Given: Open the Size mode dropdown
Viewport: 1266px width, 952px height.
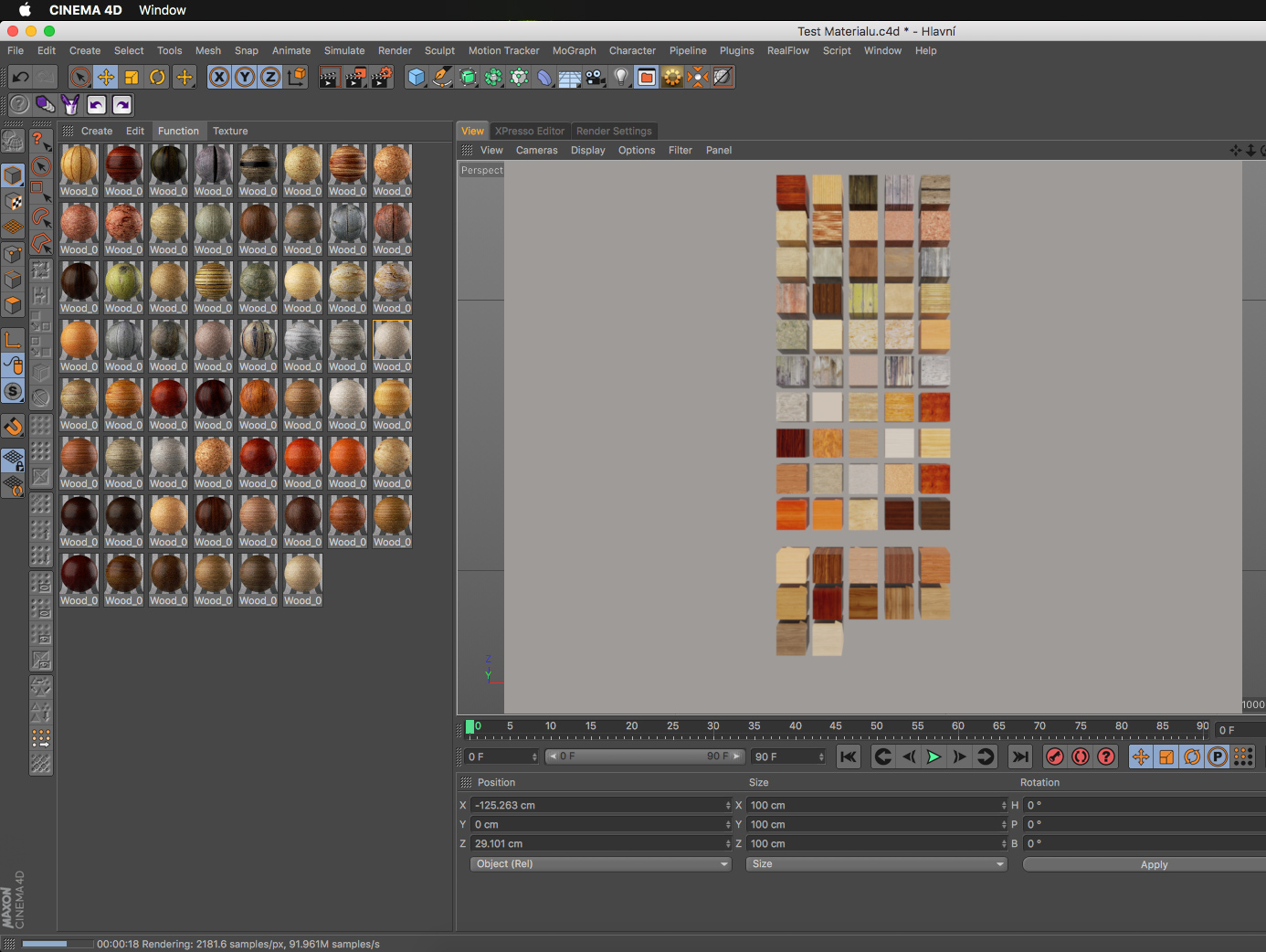Looking at the screenshot, I should pos(876,864).
